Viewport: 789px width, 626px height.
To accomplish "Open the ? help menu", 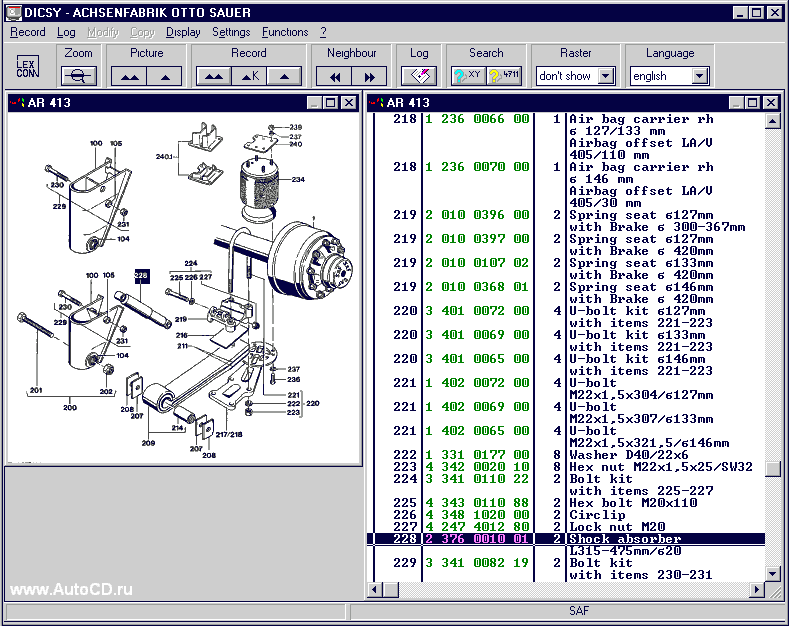I will click(x=323, y=32).
